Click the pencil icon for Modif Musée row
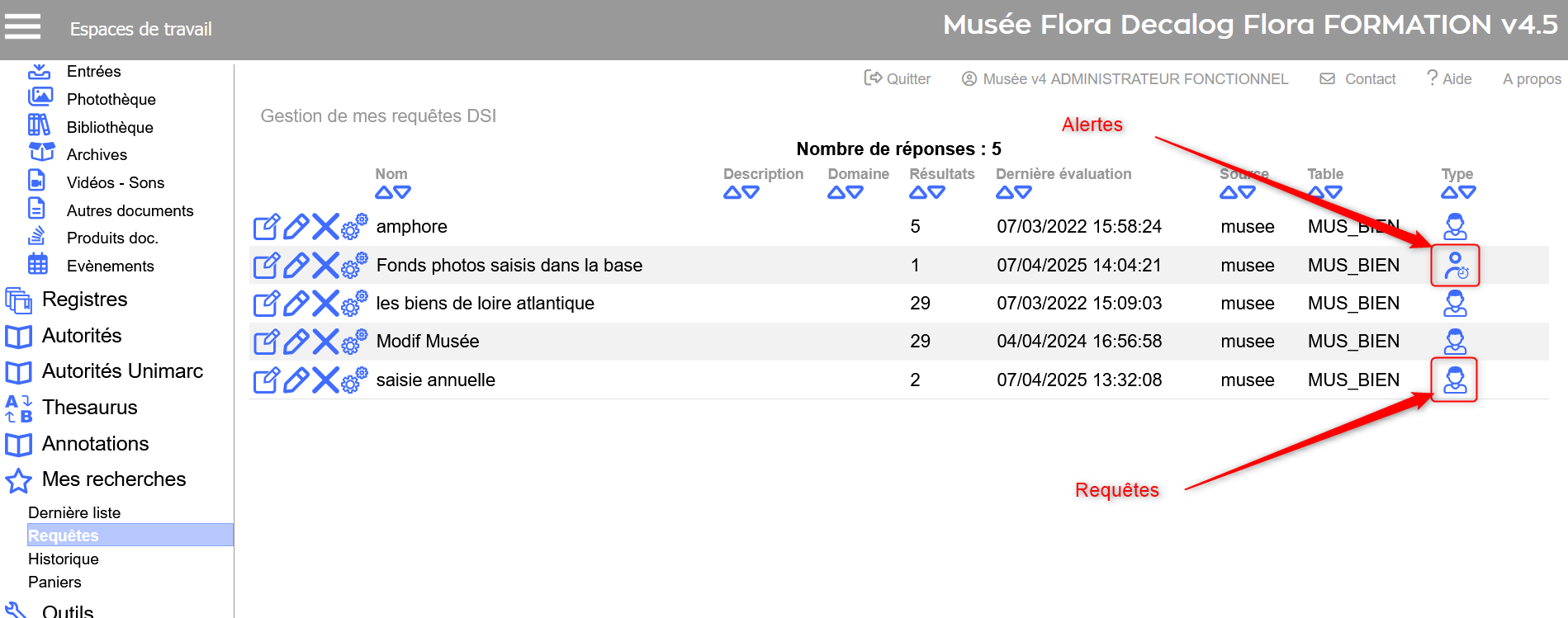This screenshot has height=618, width=1568. 296,342
